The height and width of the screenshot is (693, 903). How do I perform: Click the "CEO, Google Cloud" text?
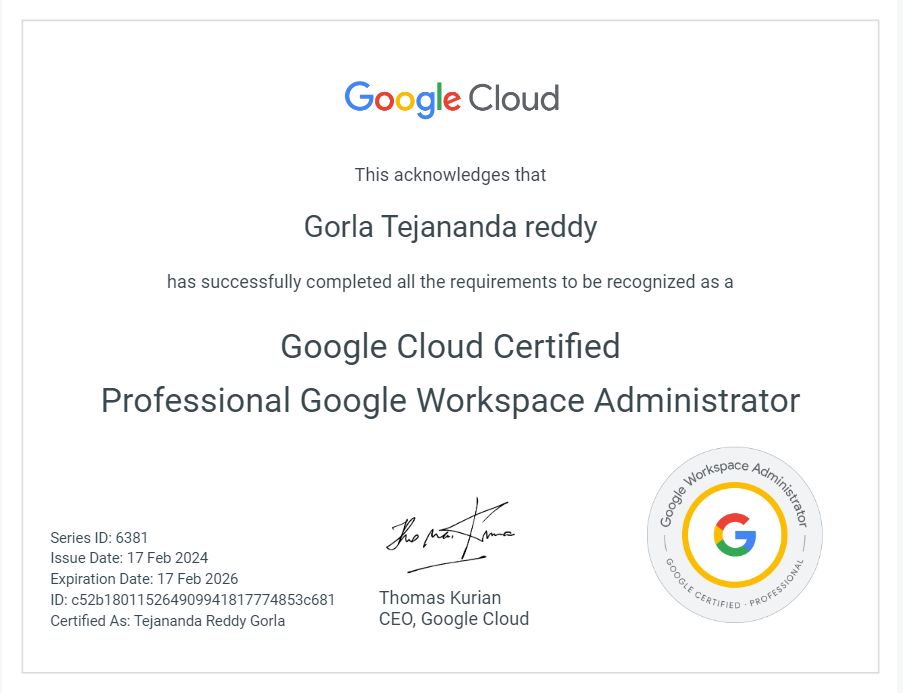(x=454, y=619)
